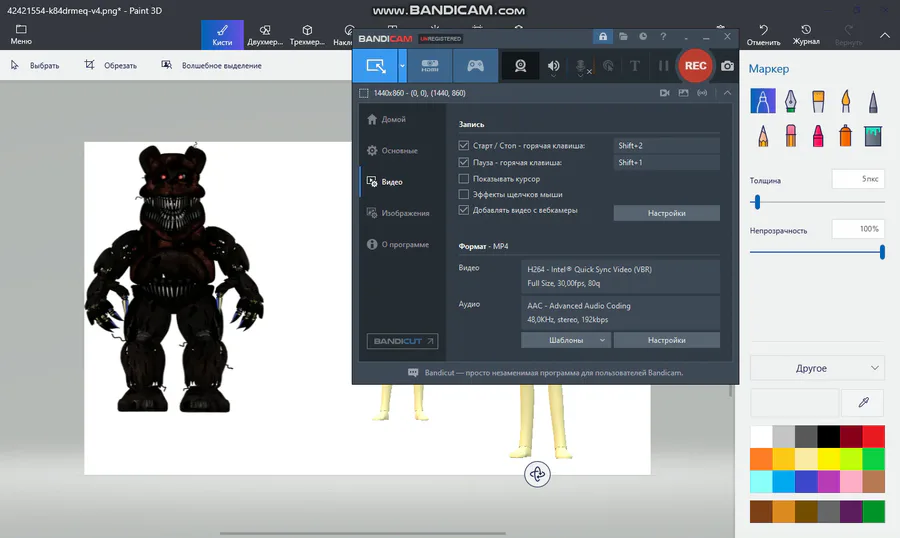This screenshot has width=900, height=538.
Task: Enable the Показывать курсор checkbox
Action: coord(464,179)
